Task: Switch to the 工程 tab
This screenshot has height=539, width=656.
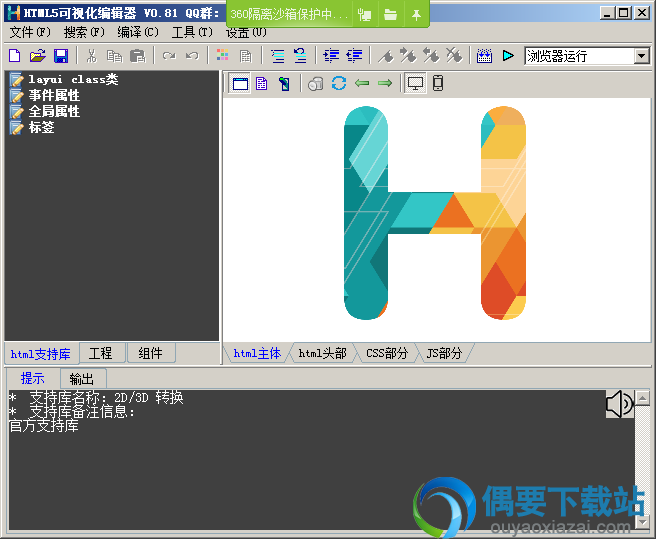Action: (102, 353)
